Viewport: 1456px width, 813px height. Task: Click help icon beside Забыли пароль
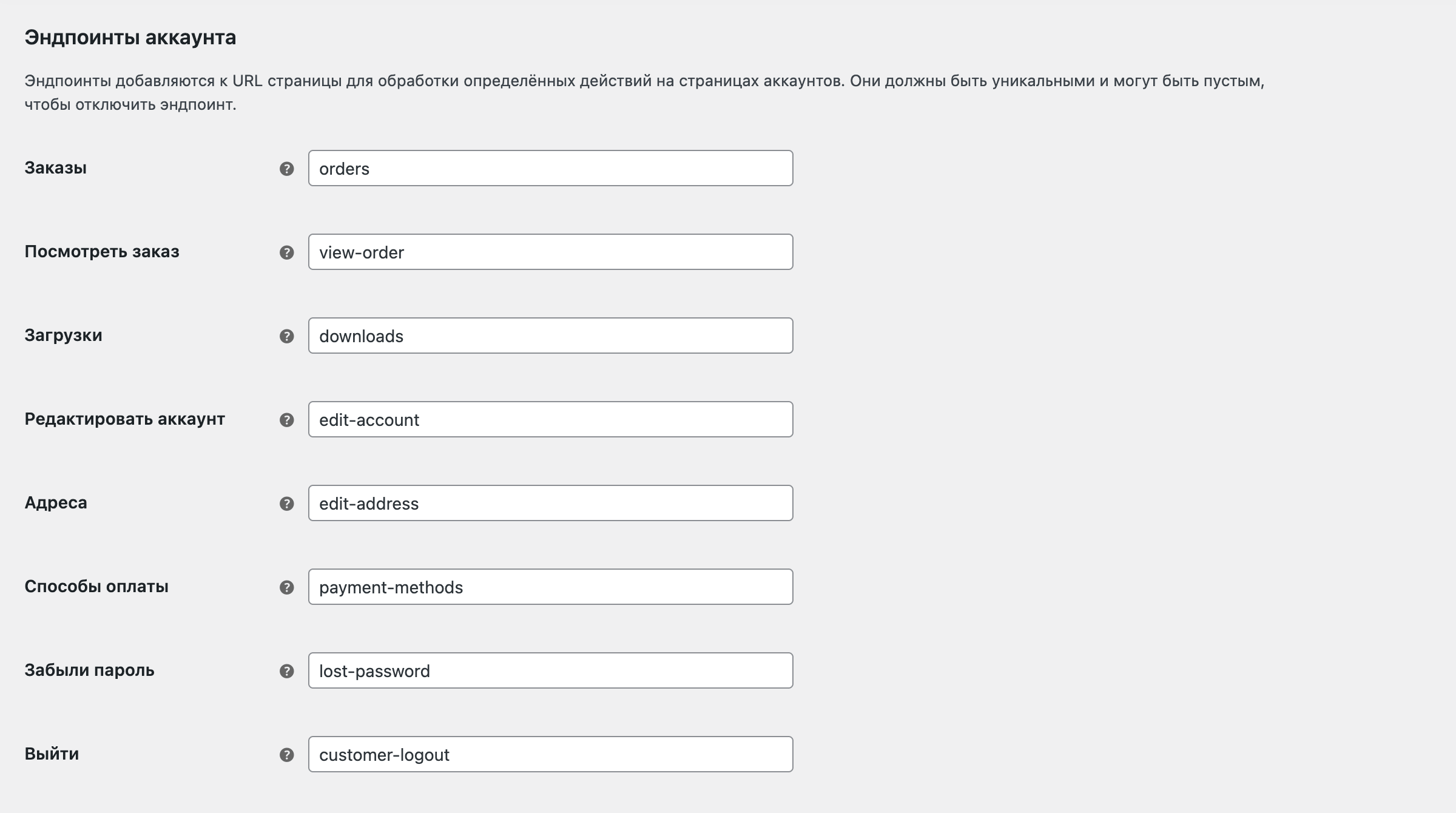click(286, 671)
